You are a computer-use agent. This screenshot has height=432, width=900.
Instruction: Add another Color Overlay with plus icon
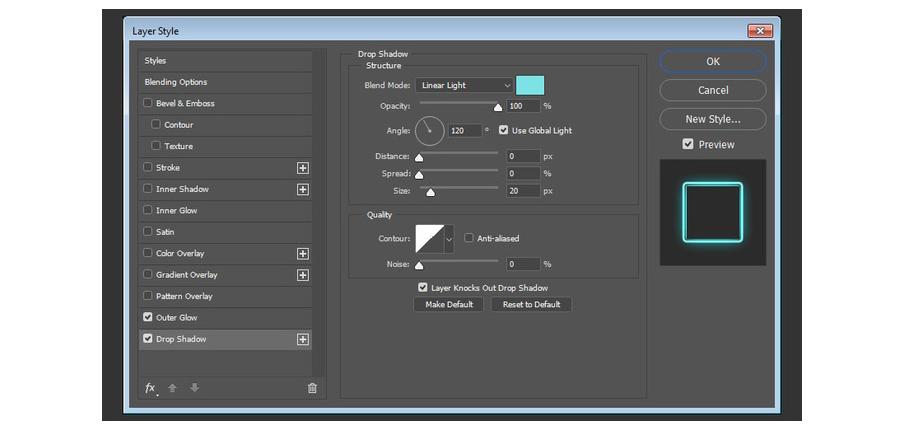[x=303, y=254]
